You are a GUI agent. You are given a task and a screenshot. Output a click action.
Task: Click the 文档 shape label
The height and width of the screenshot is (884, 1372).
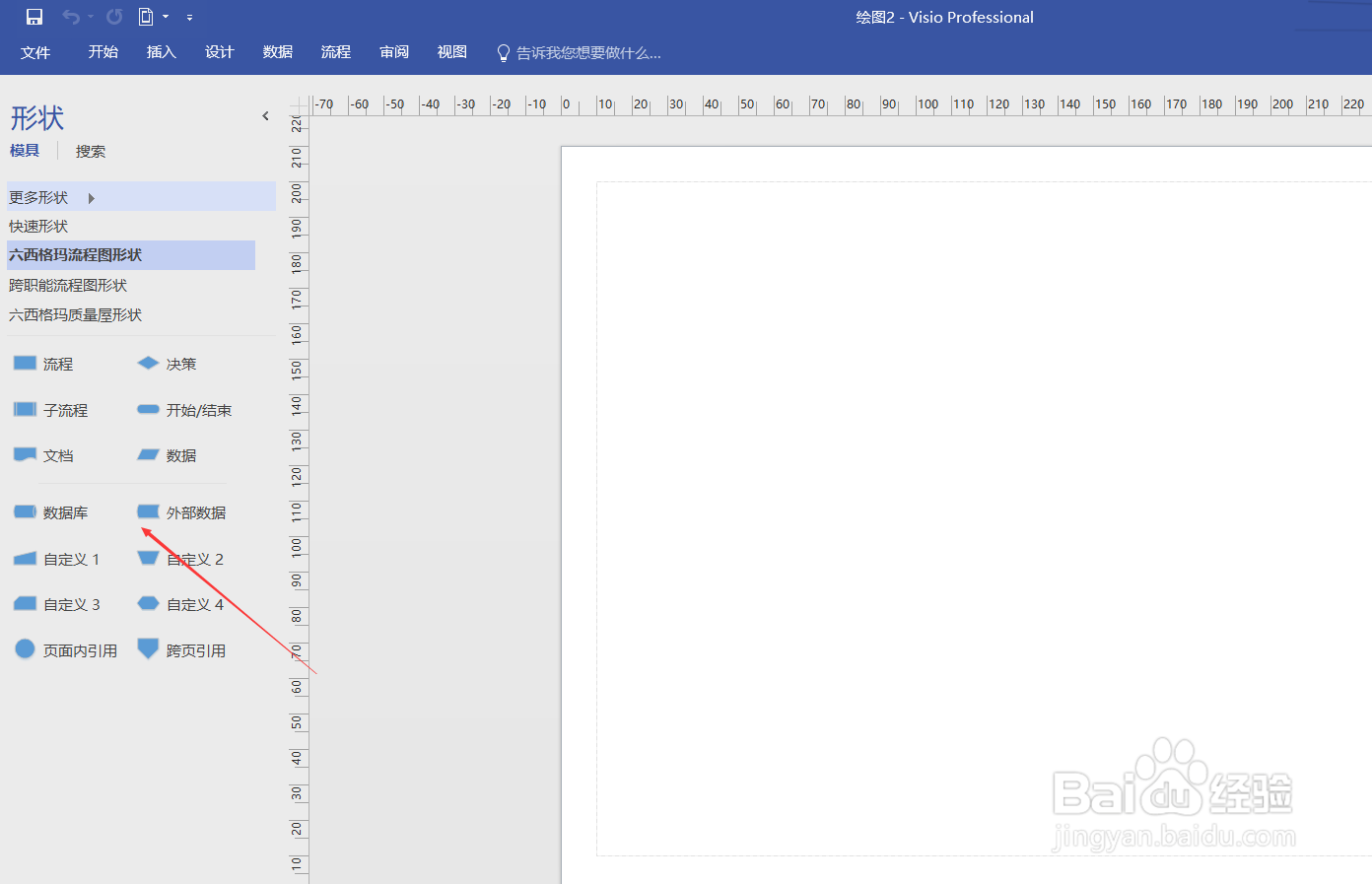(x=58, y=456)
